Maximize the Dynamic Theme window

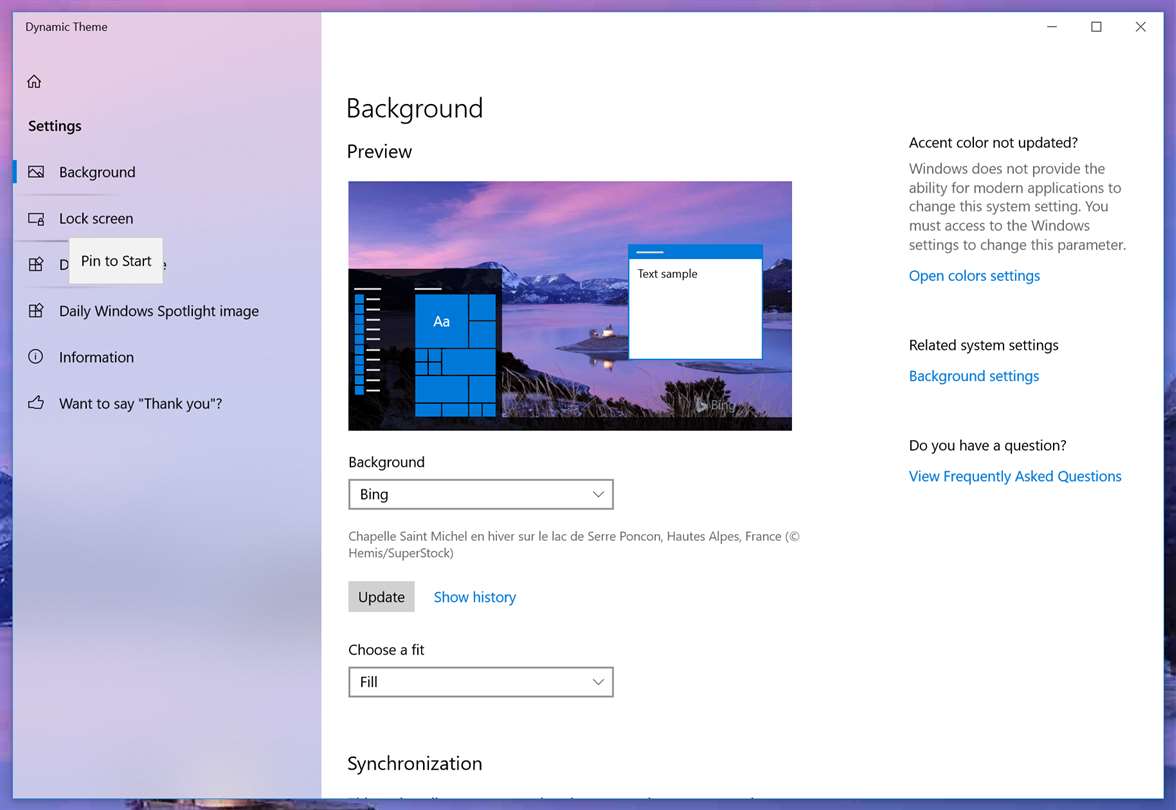pos(1096,27)
